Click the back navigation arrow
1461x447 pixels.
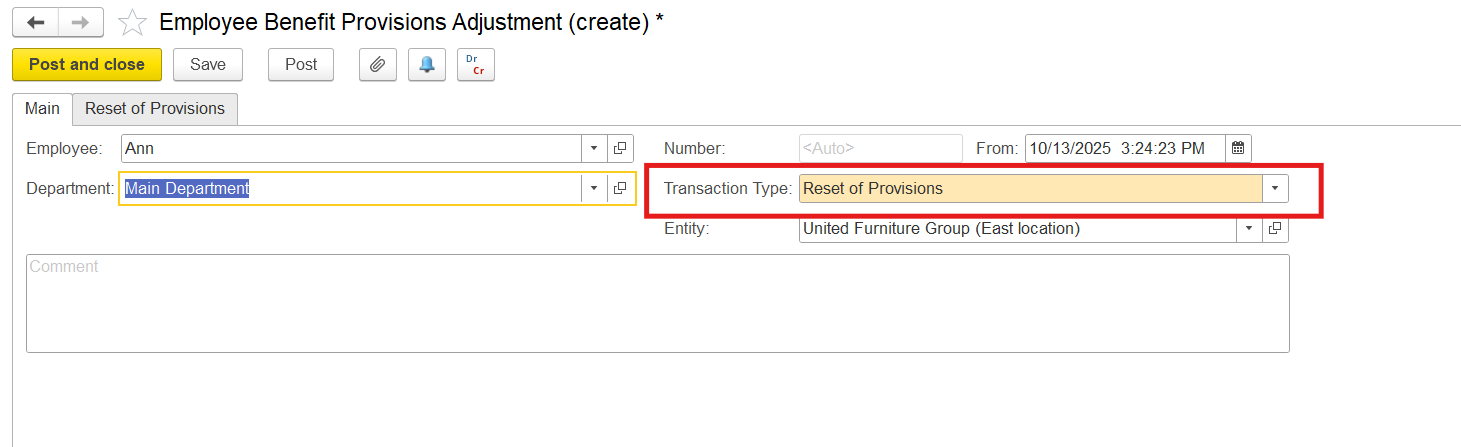click(x=35, y=22)
